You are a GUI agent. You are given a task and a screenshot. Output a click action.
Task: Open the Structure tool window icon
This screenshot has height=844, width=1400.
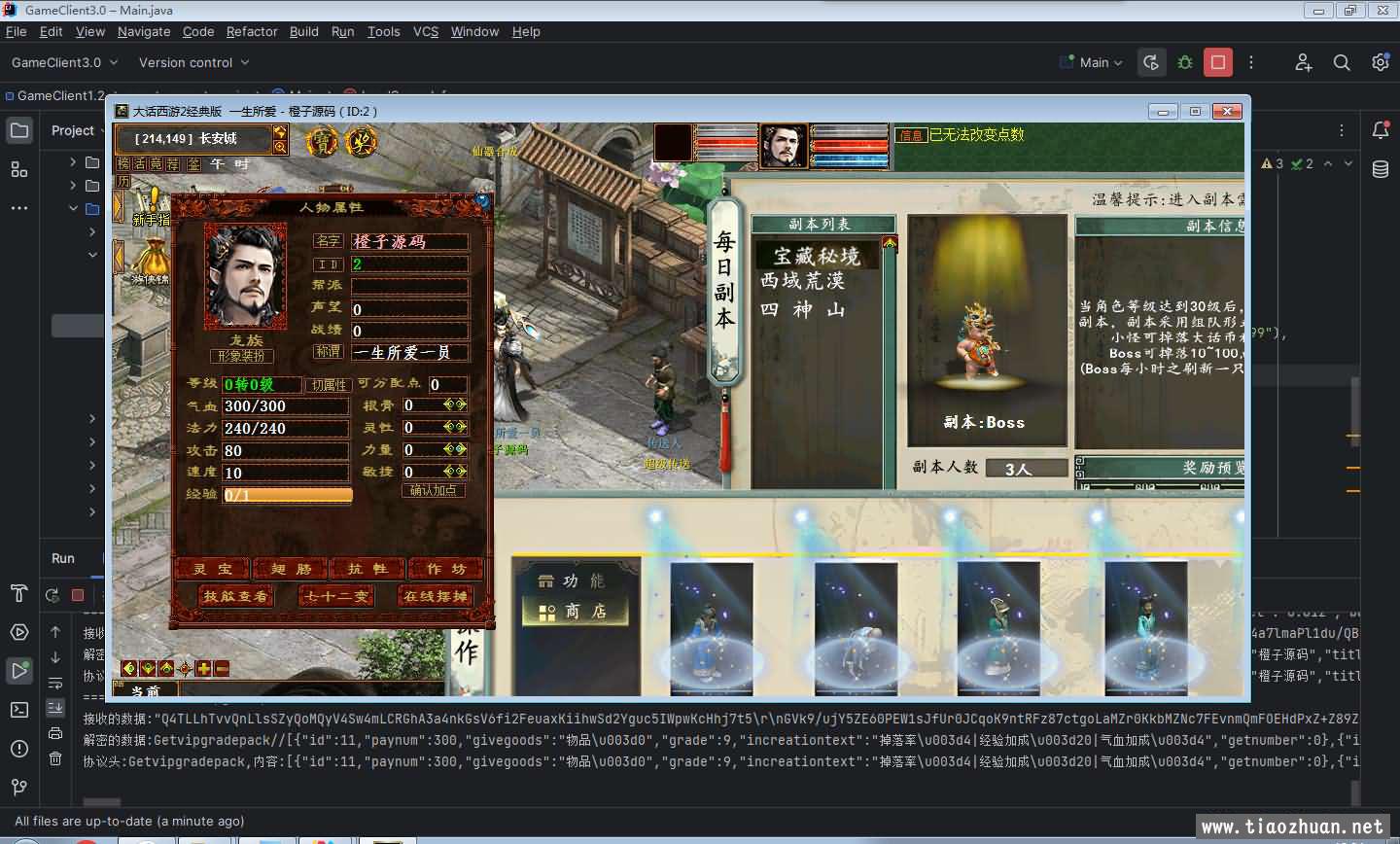(19, 169)
